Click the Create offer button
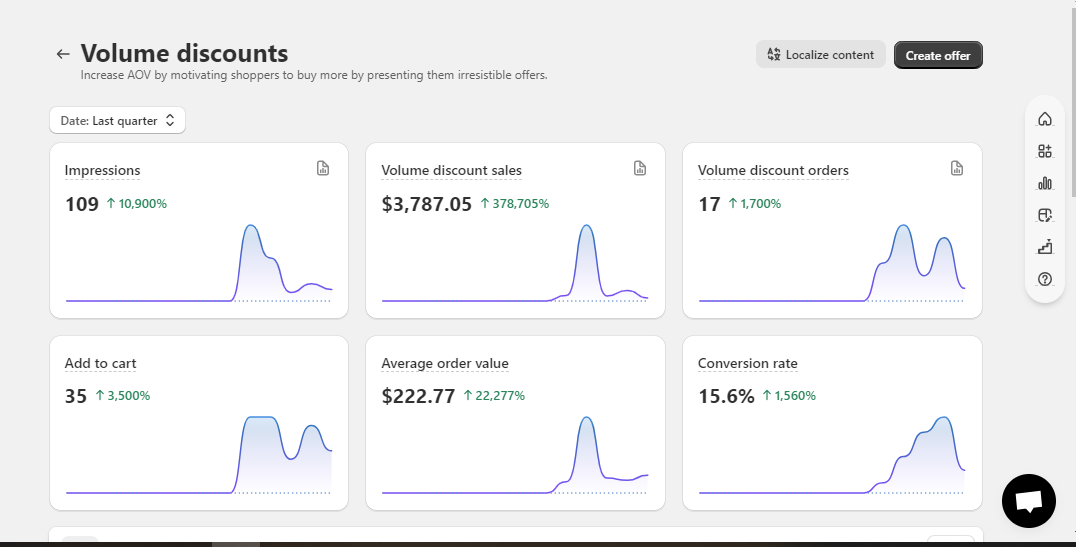 [x=938, y=55]
